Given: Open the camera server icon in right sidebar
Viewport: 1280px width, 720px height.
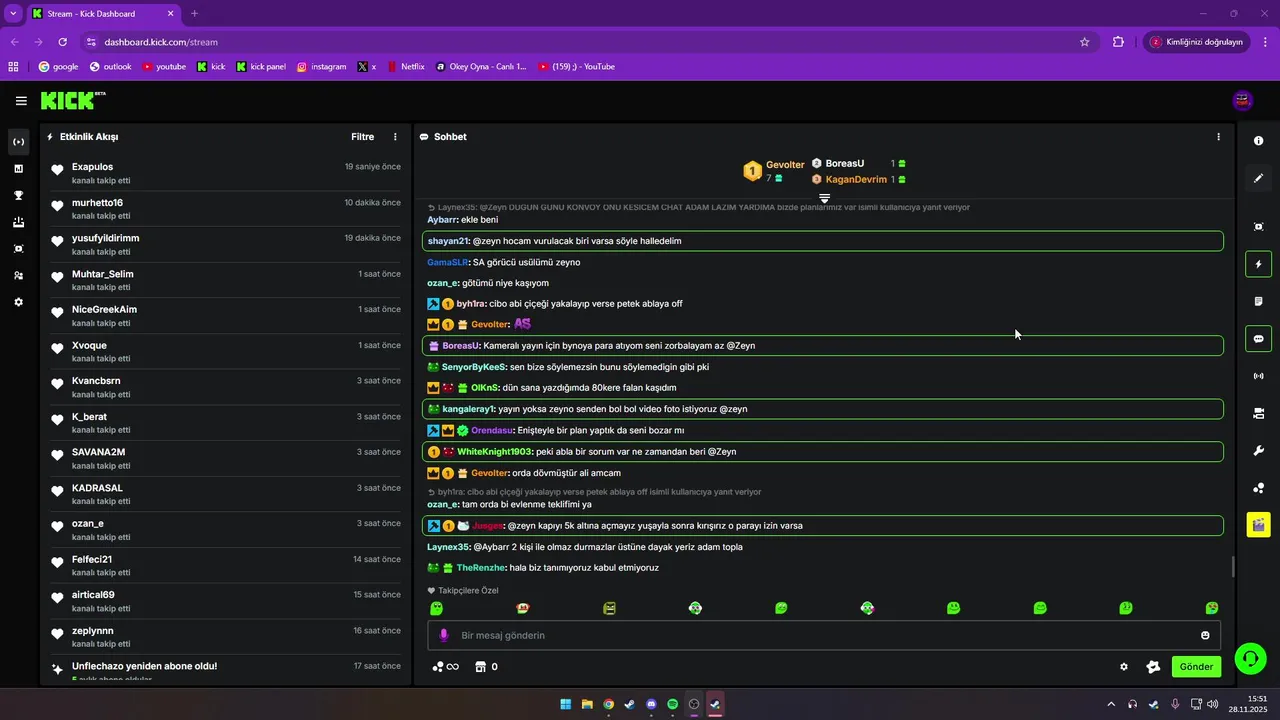Looking at the screenshot, I should (x=1258, y=413).
